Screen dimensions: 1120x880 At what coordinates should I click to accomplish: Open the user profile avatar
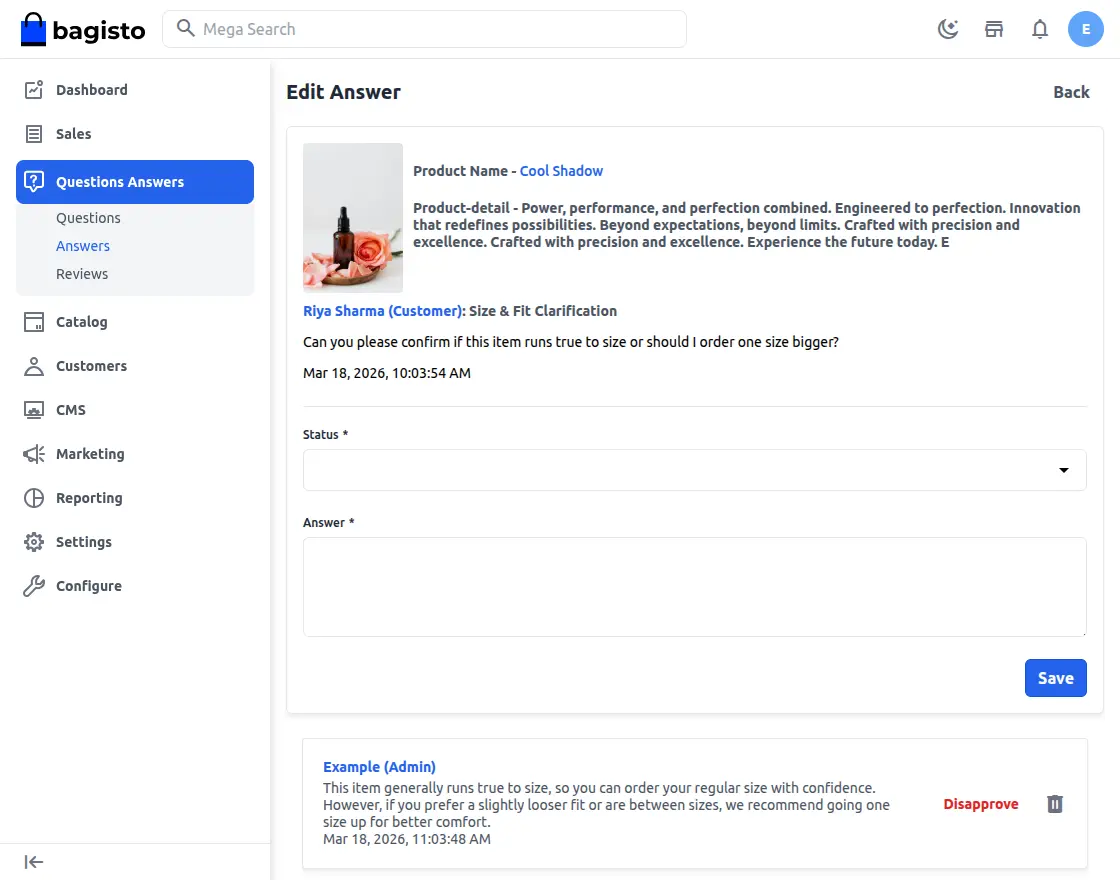pos(1086,29)
